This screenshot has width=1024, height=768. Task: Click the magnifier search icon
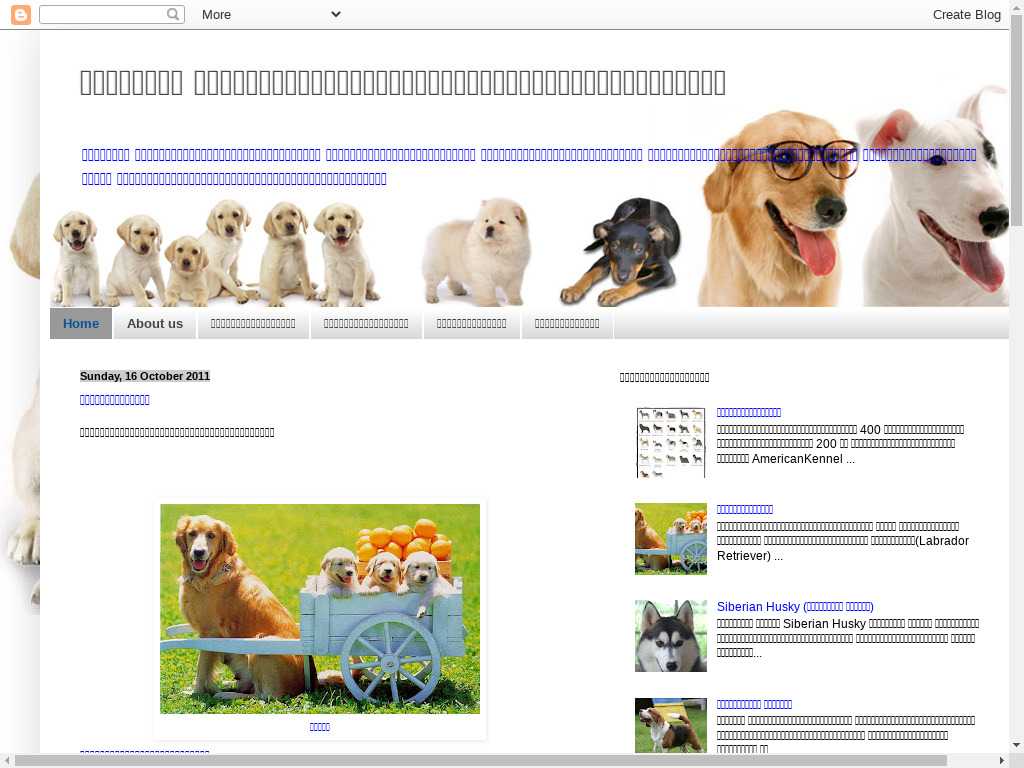click(172, 14)
